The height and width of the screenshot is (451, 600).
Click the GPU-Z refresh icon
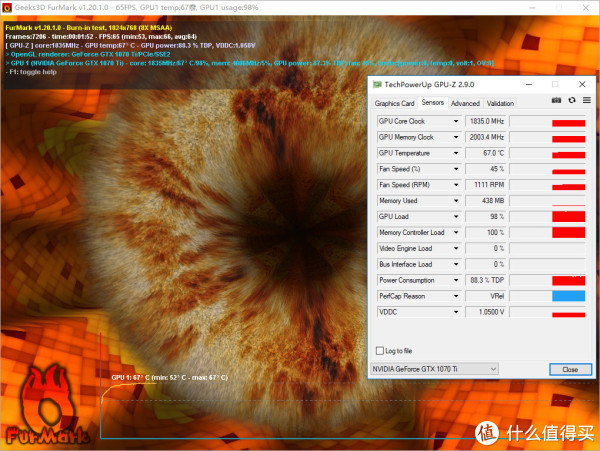(x=572, y=100)
